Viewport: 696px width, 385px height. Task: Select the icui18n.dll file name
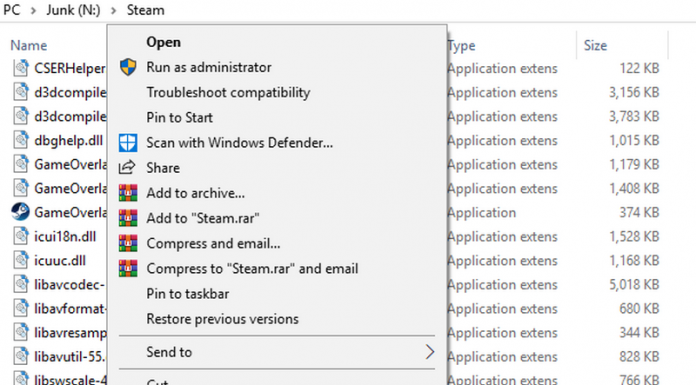coord(65,236)
